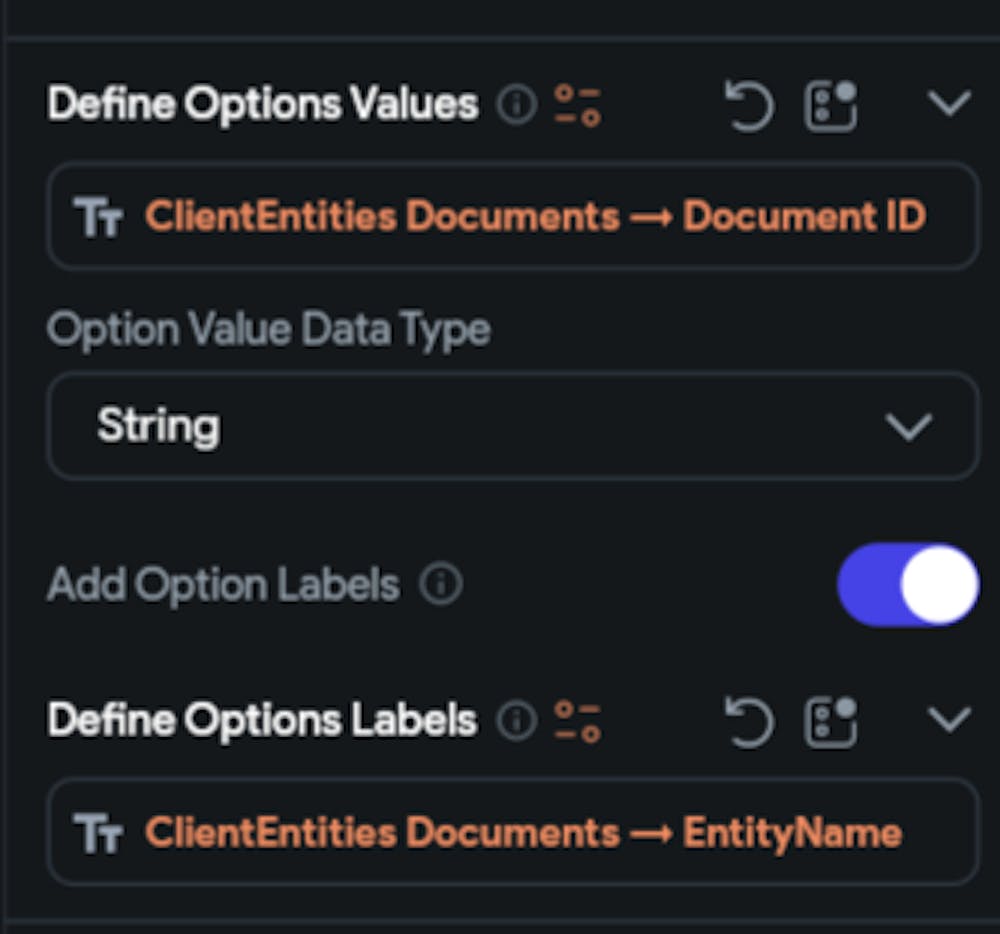
Task: Click the Tt icon on EntityName binding
Action: coord(100,831)
